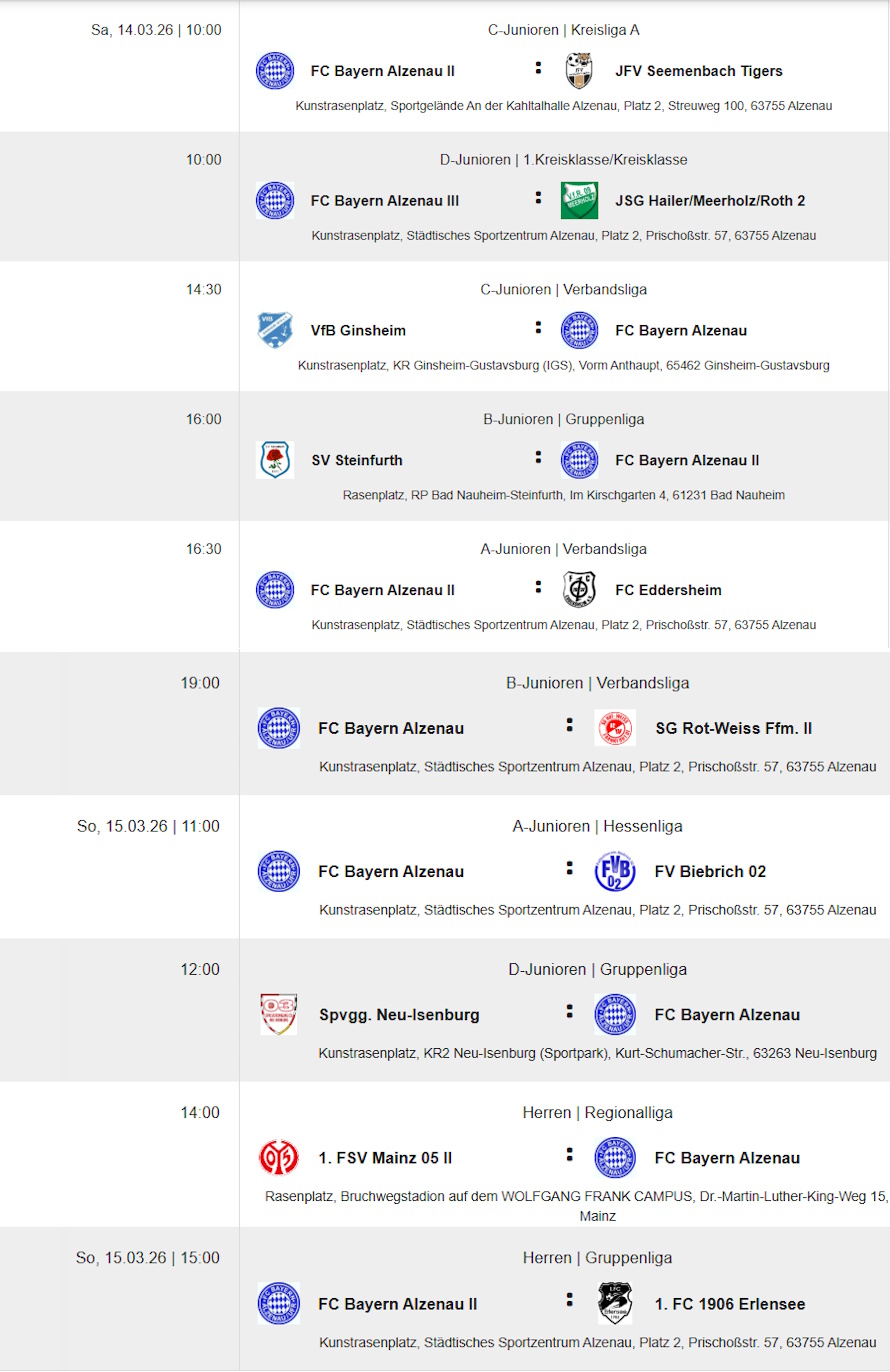The width and height of the screenshot is (890, 1372).
Task: Click the SG Rot-Weiss Ffm. II logo
Action: (614, 728)
